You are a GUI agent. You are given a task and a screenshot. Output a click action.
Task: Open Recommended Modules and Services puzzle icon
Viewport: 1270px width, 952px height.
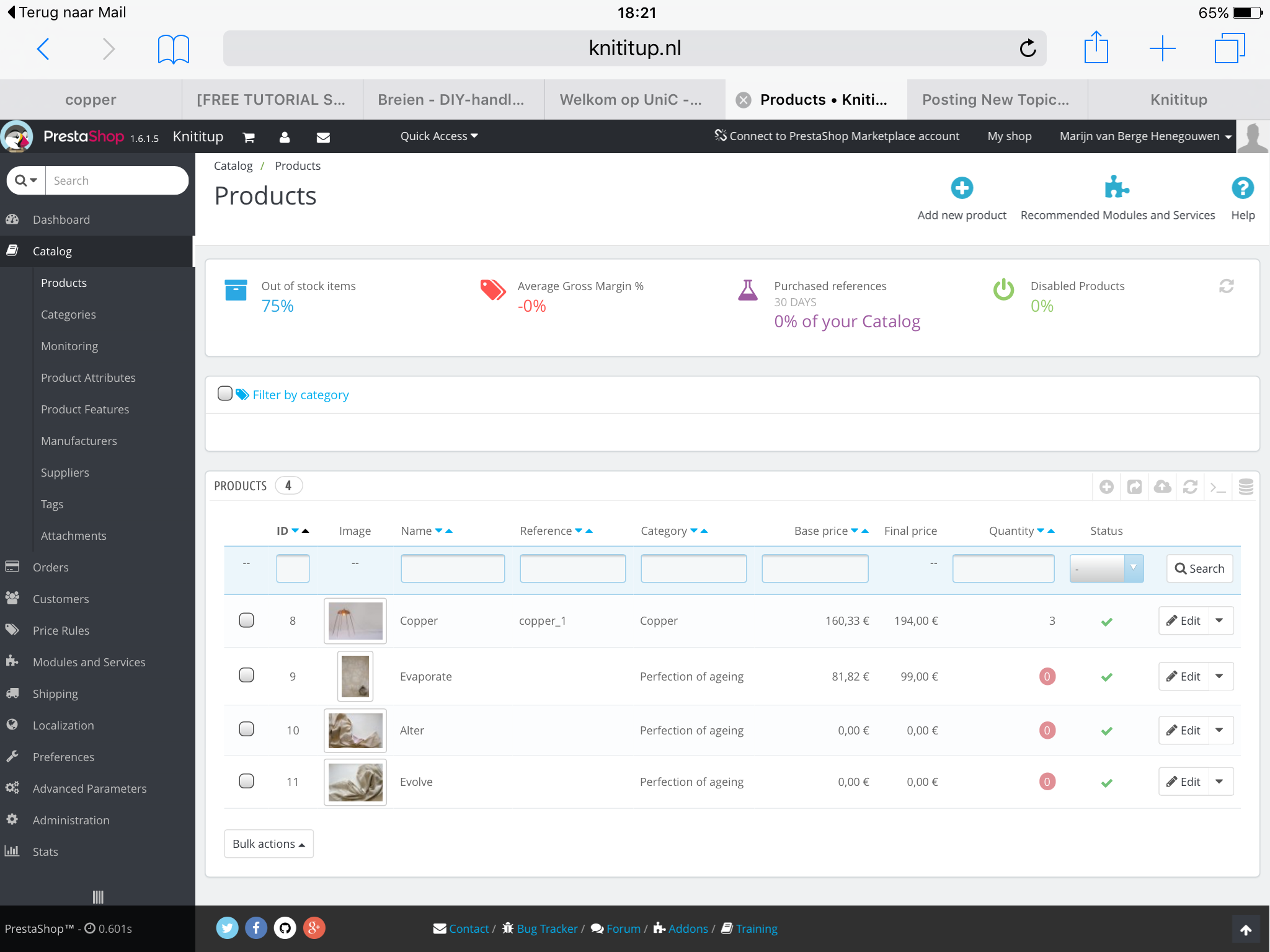(1117, 187)
